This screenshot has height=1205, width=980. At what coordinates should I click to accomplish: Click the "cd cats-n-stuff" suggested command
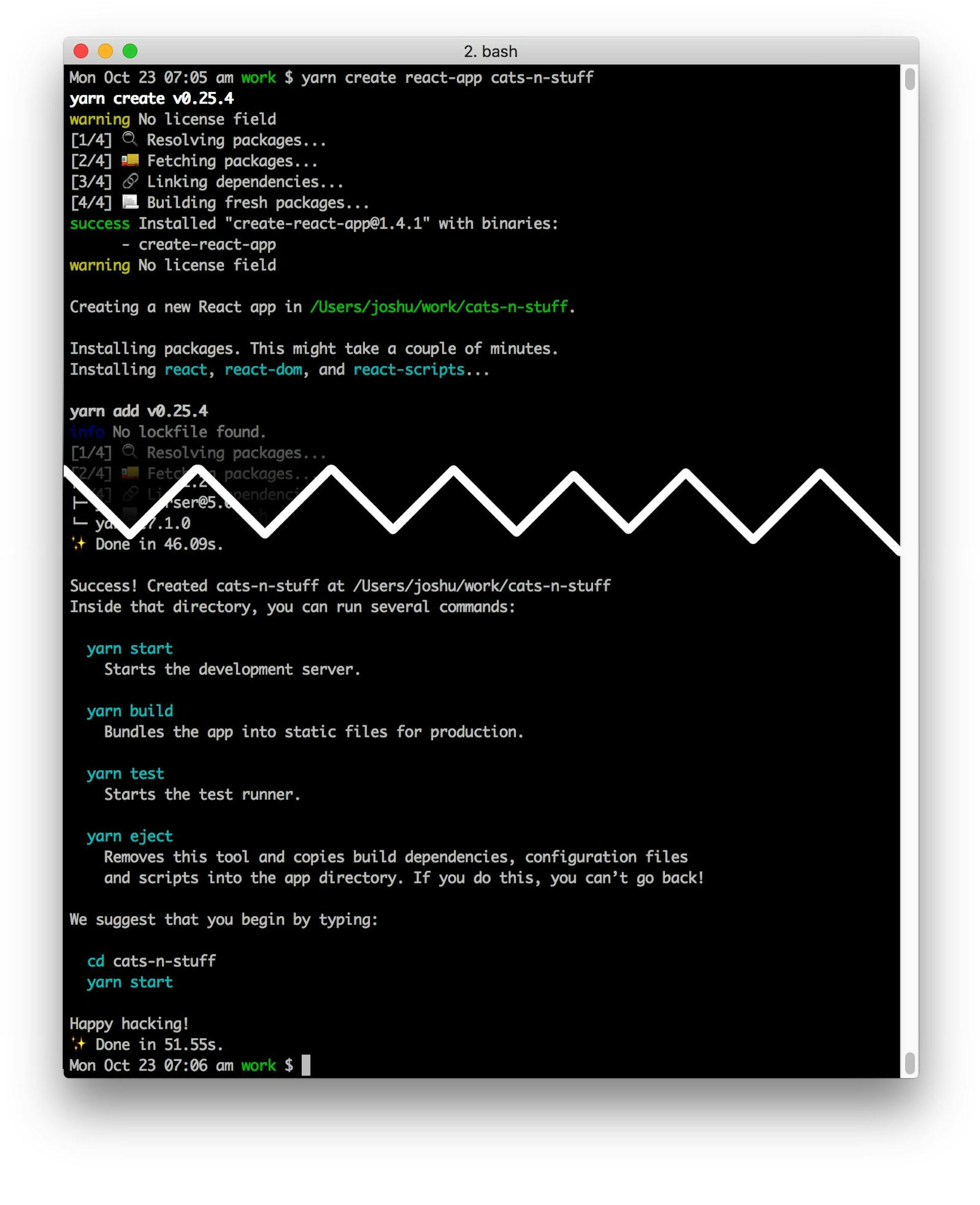[x=151, y=961]
